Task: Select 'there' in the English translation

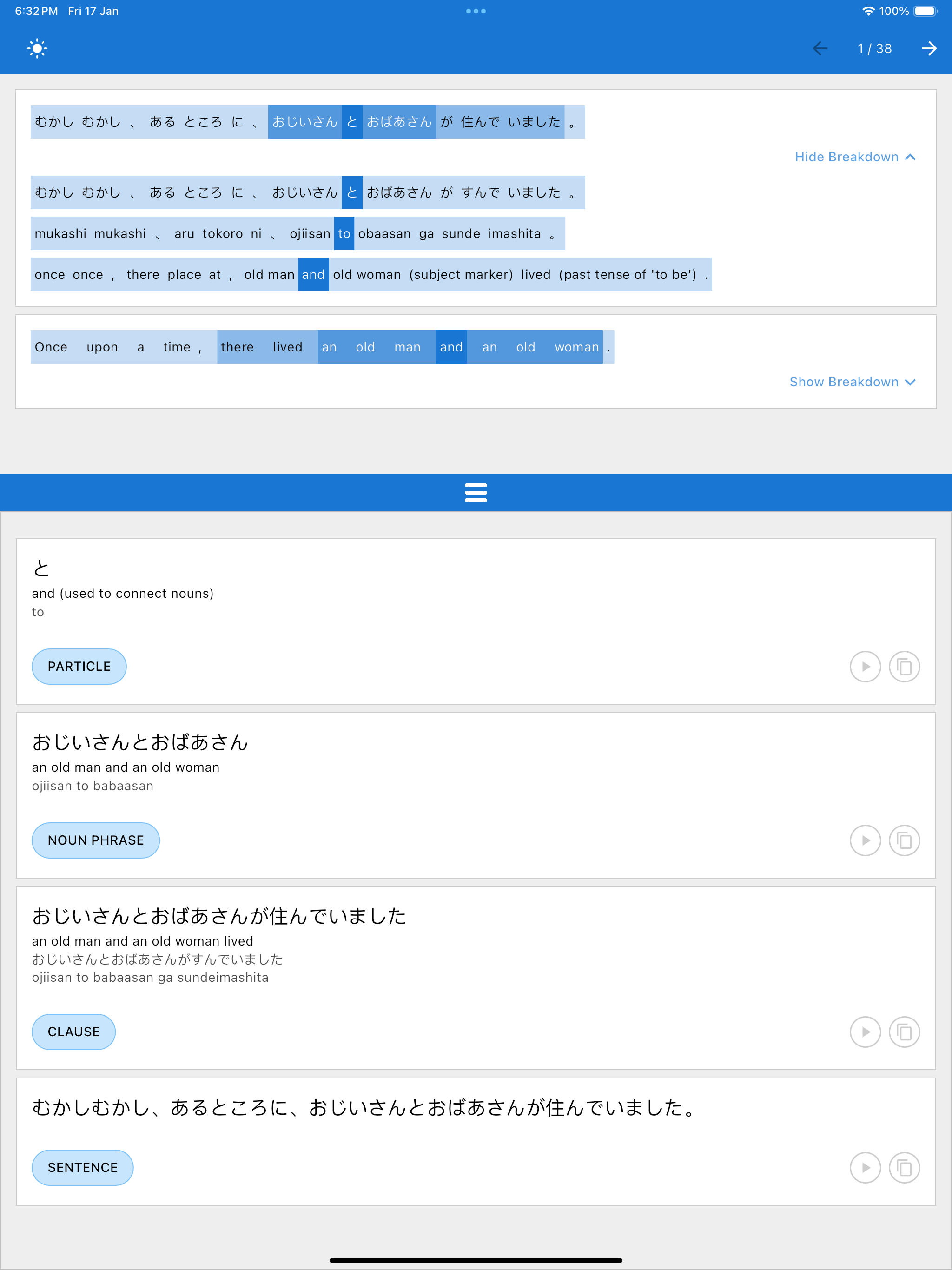Action: [x=237, y=347]
